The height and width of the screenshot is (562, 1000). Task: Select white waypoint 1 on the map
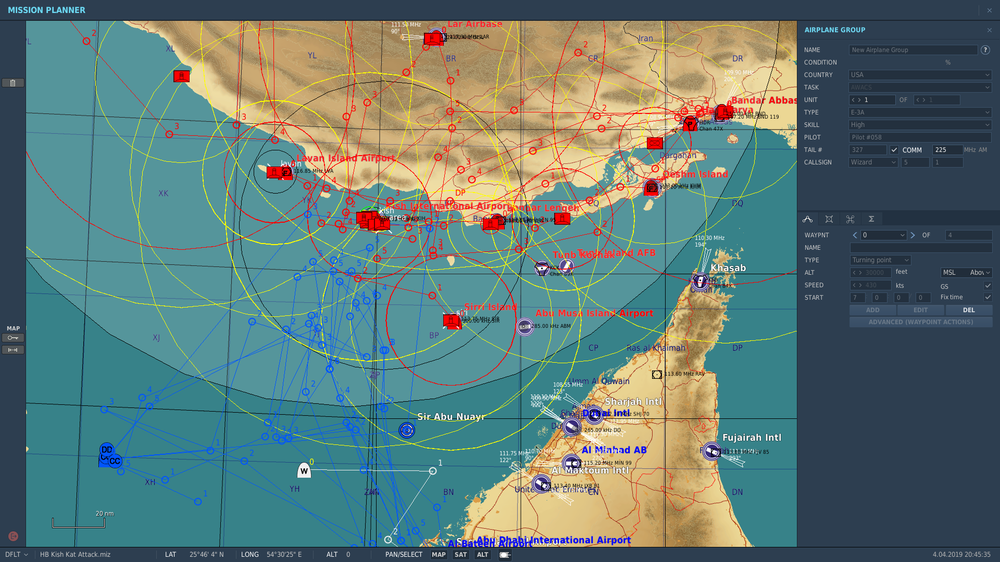[432, 471]
